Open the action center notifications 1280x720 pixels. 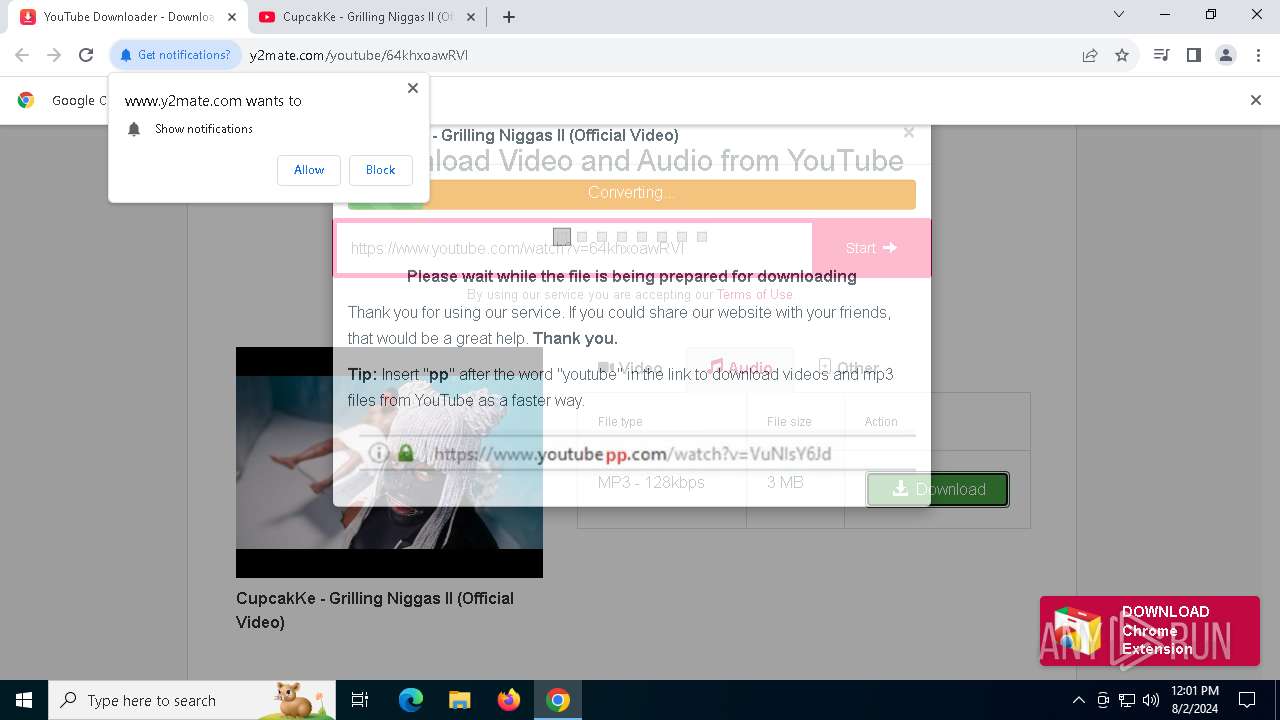[x=1247, y=700]
